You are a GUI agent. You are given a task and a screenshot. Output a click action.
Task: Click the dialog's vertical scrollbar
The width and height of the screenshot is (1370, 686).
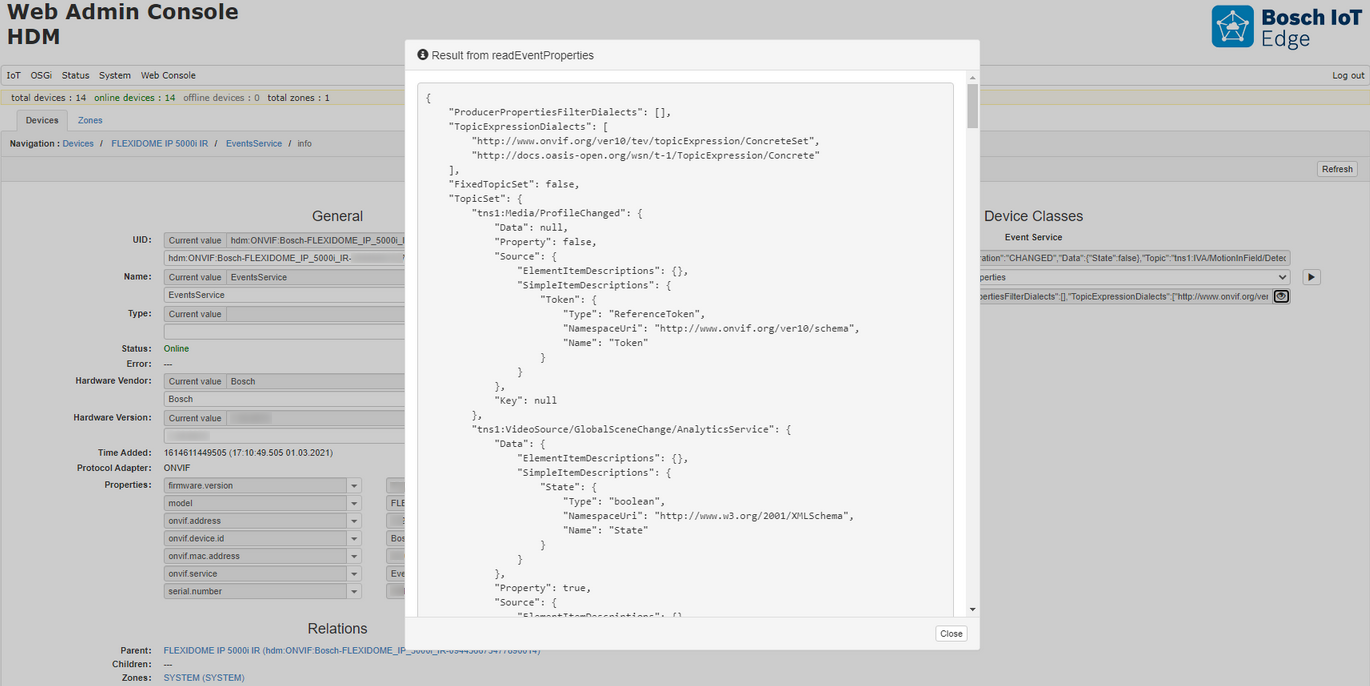(970, 105)
